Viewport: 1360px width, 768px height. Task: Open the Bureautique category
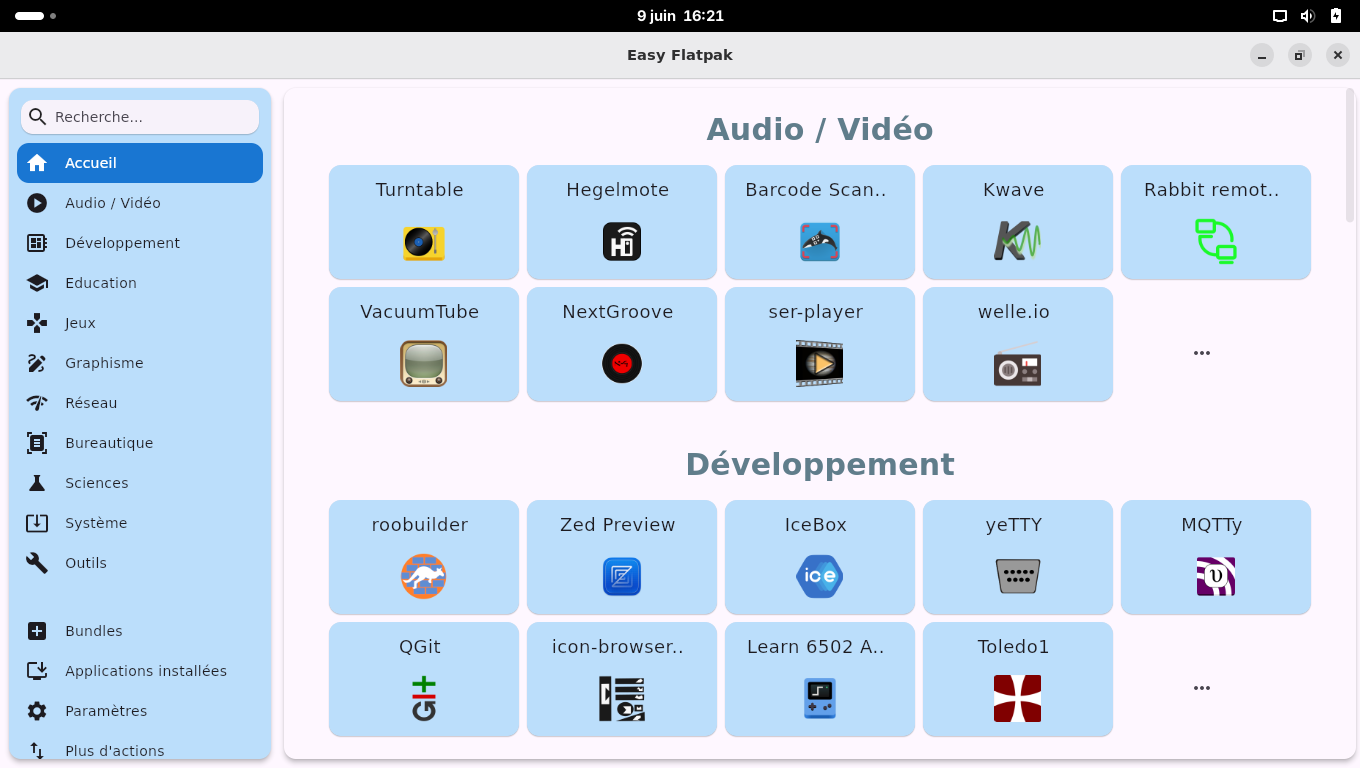(x=140, y=443)
